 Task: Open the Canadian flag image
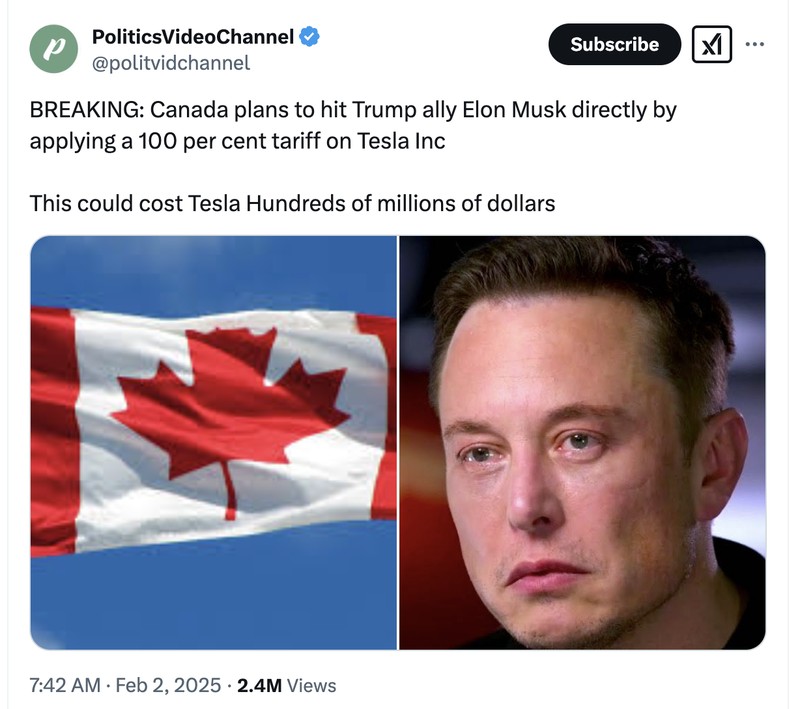coord(213,442)
